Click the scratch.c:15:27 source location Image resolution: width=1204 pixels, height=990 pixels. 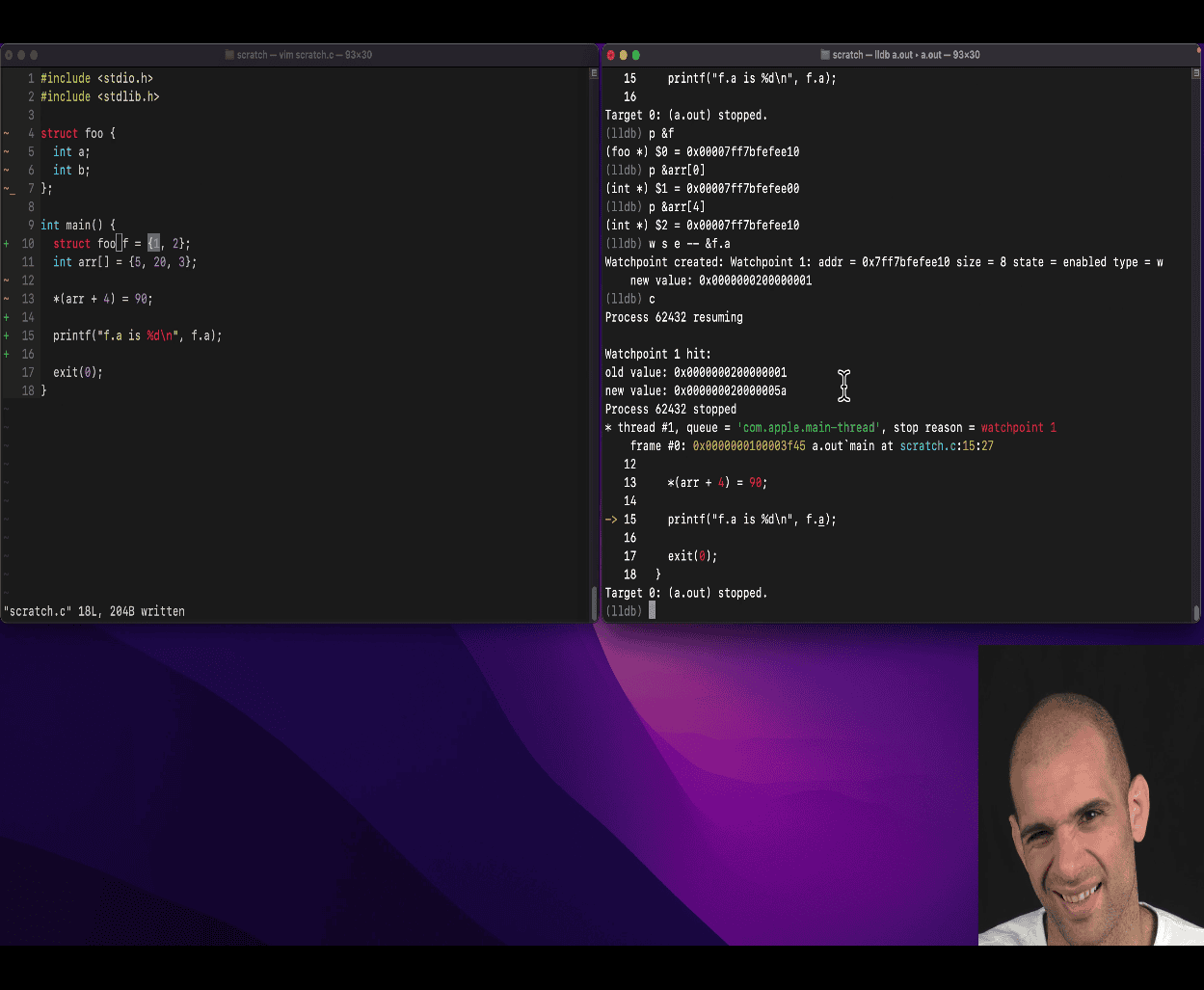coord(946,446)
